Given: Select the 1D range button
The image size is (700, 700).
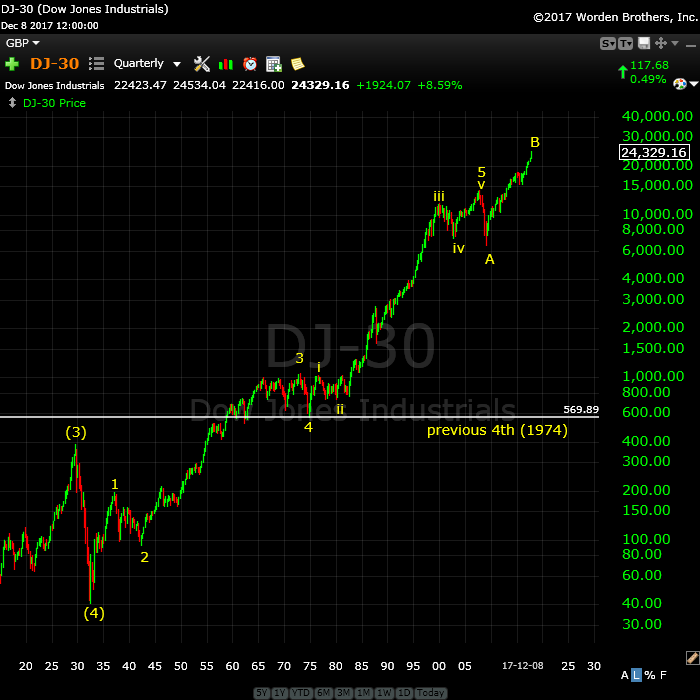Looking at the screenshot, I should 404,692.
